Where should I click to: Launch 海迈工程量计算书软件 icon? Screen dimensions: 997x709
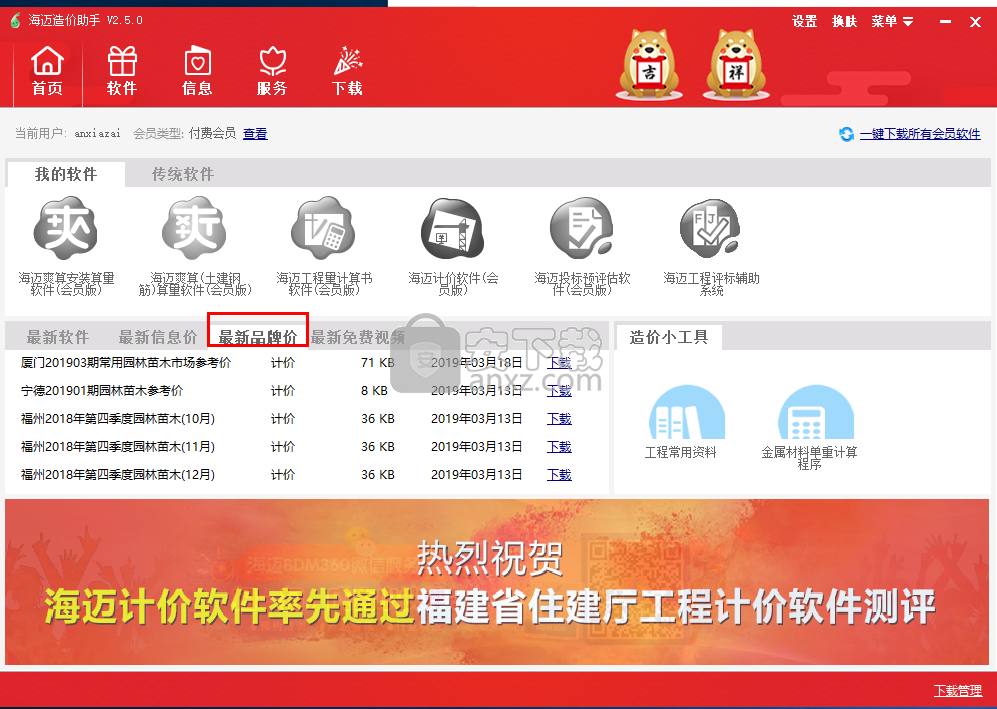323,228
